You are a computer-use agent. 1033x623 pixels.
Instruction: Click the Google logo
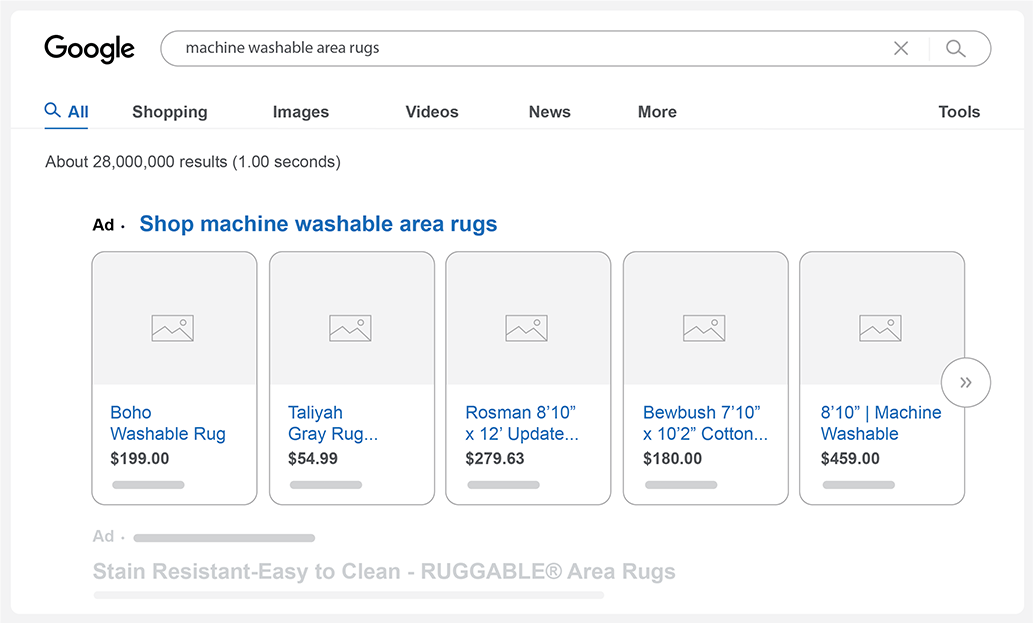(90, 49)
